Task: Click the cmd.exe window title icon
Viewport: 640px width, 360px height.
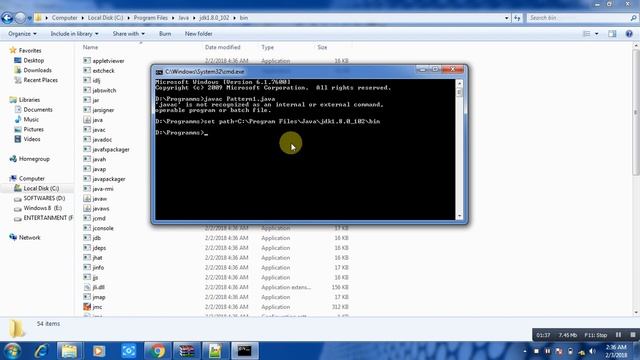Action: [159, 72]
